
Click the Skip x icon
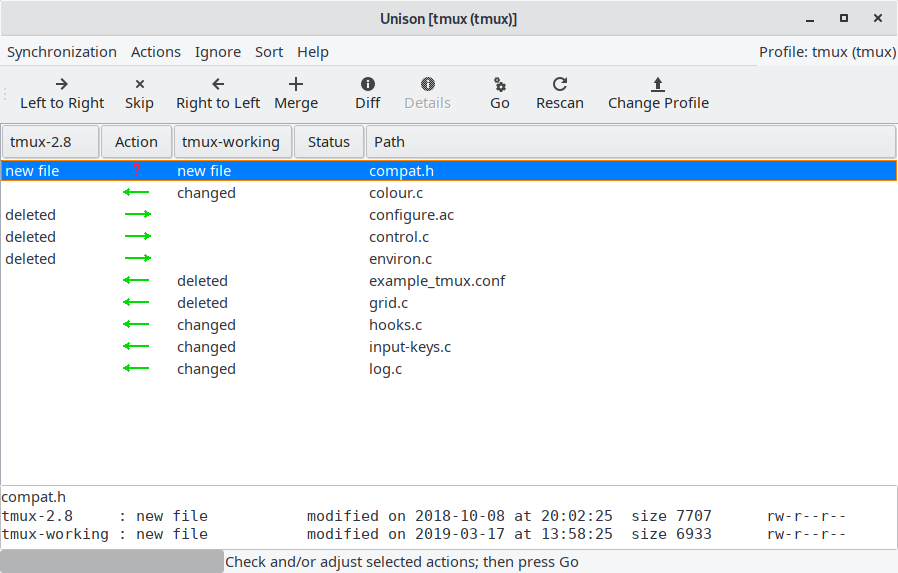(139, 84)
